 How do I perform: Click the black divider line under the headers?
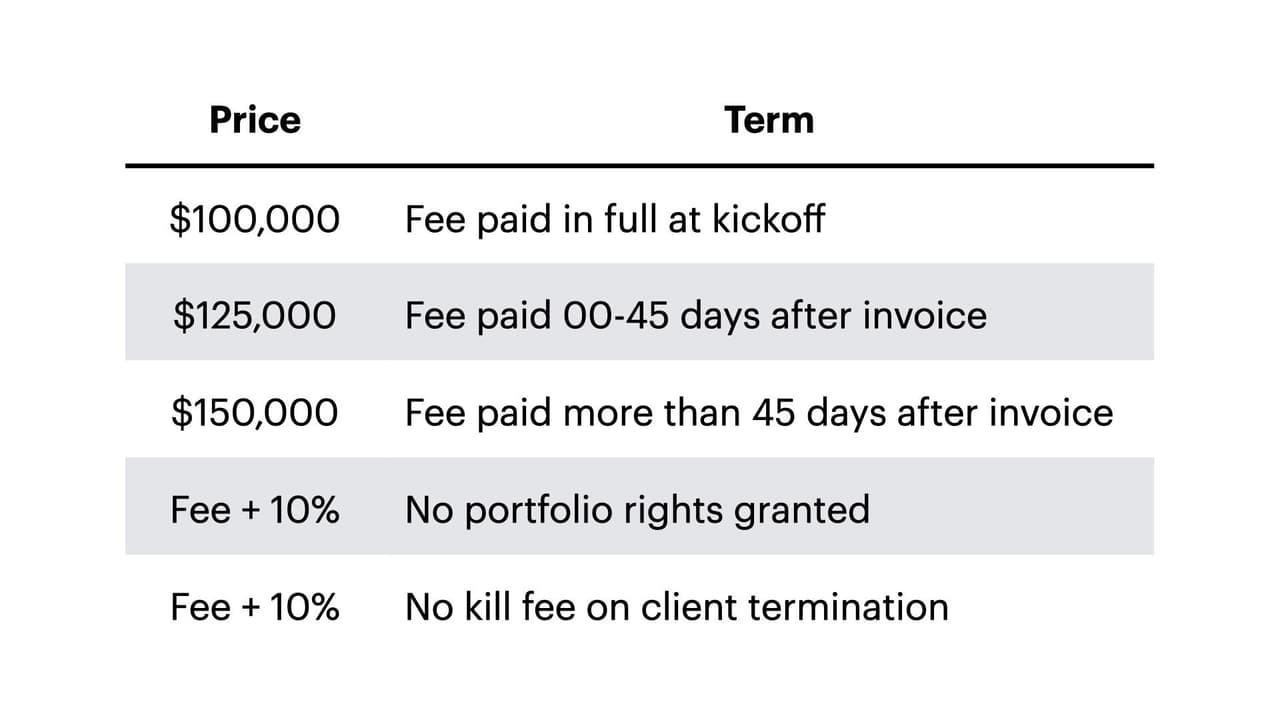click(x=639, y=165)
